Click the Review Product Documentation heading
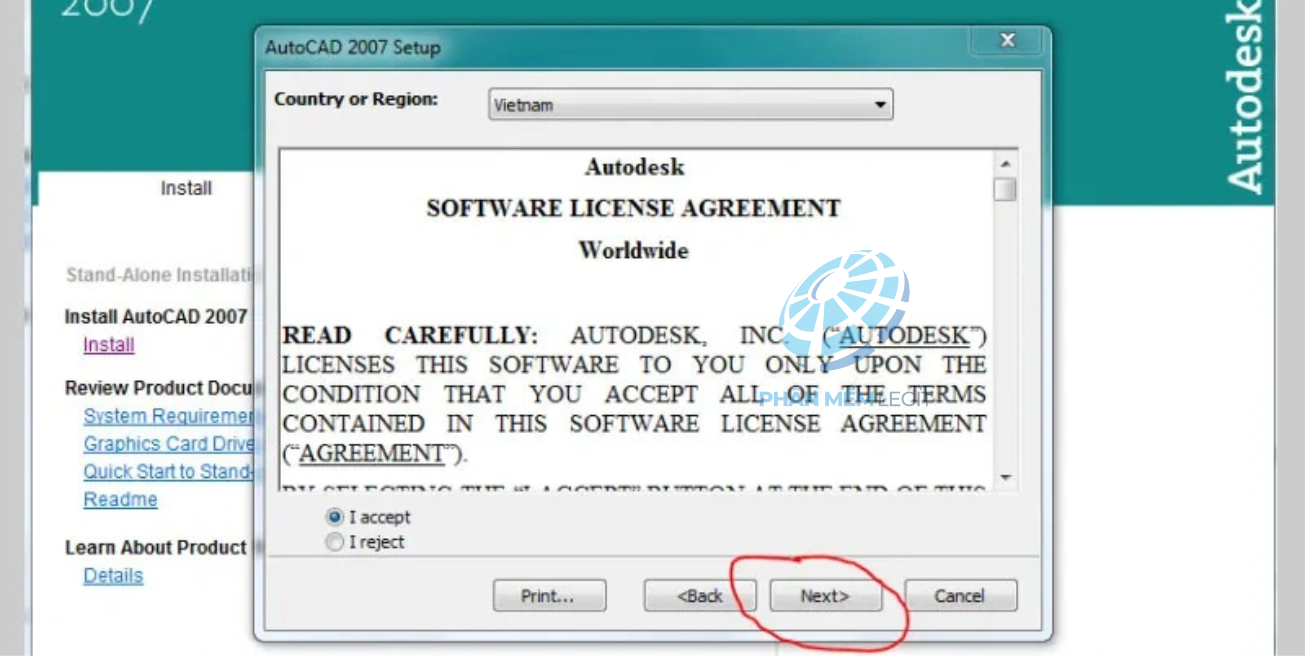 [x=160, y=388]
